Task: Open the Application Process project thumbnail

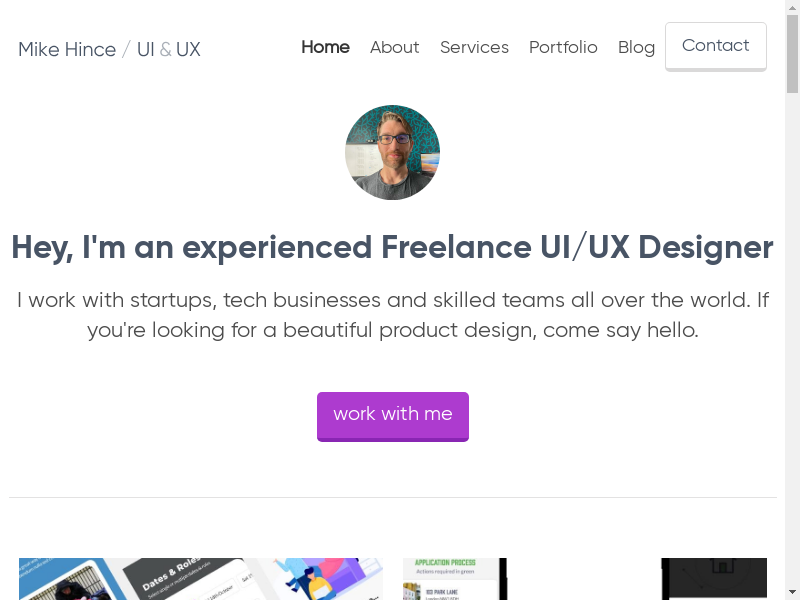Action: pos(455,578)
